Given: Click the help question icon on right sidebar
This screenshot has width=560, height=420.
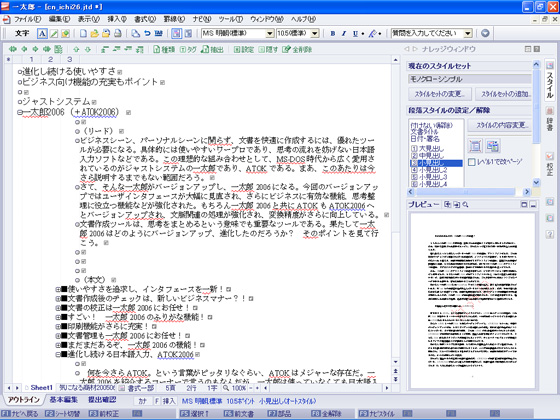Looking at the screenshot, I should tap(550, 234).
